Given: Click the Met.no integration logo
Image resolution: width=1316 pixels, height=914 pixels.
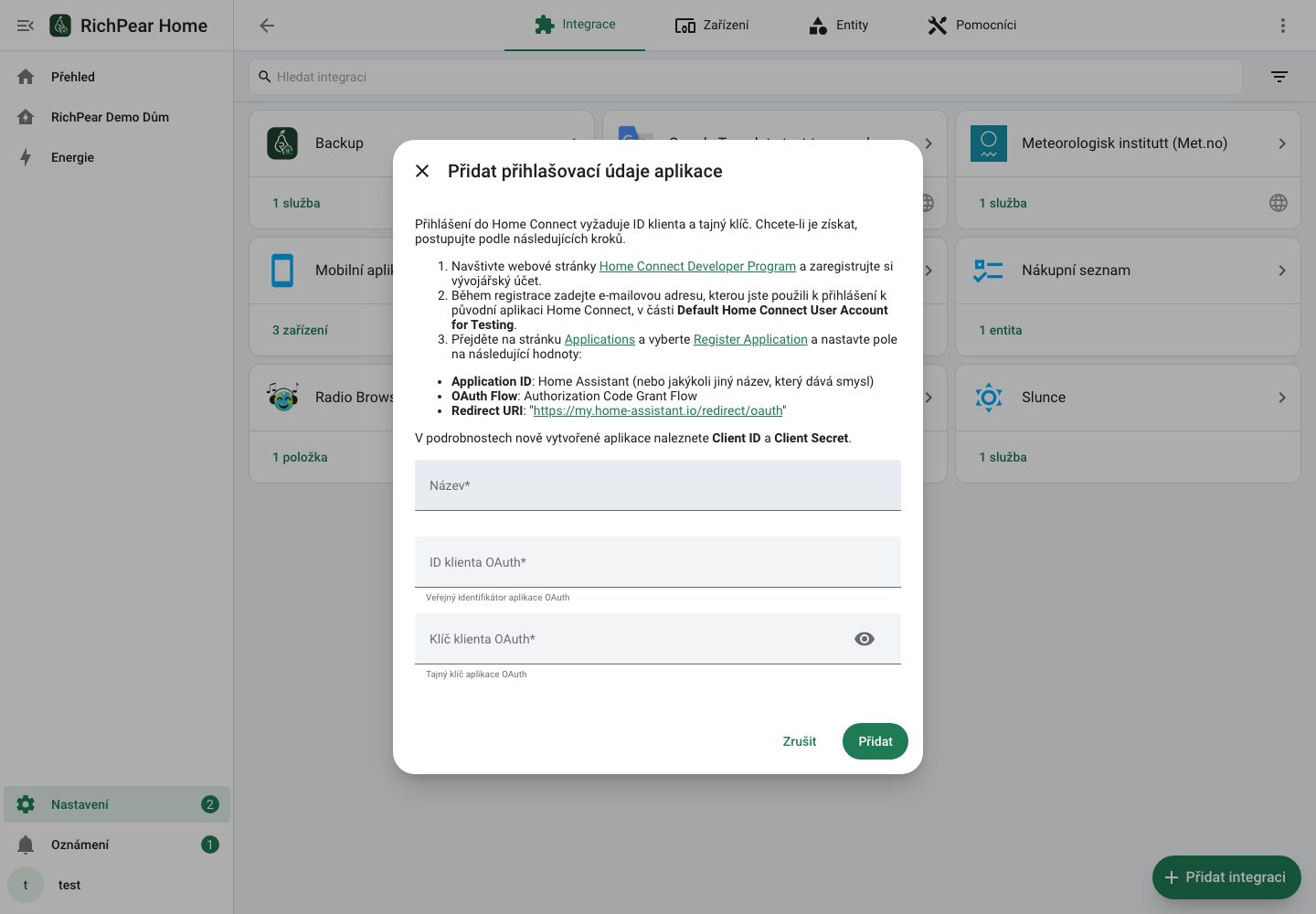Looking at the screenshot, I should coord(989,143).
